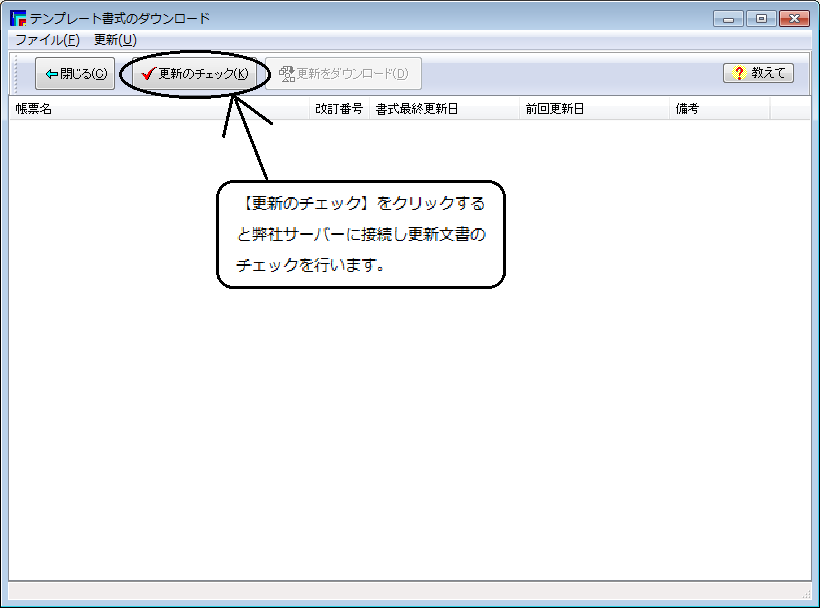Maximize the template download window

[760, 18]
